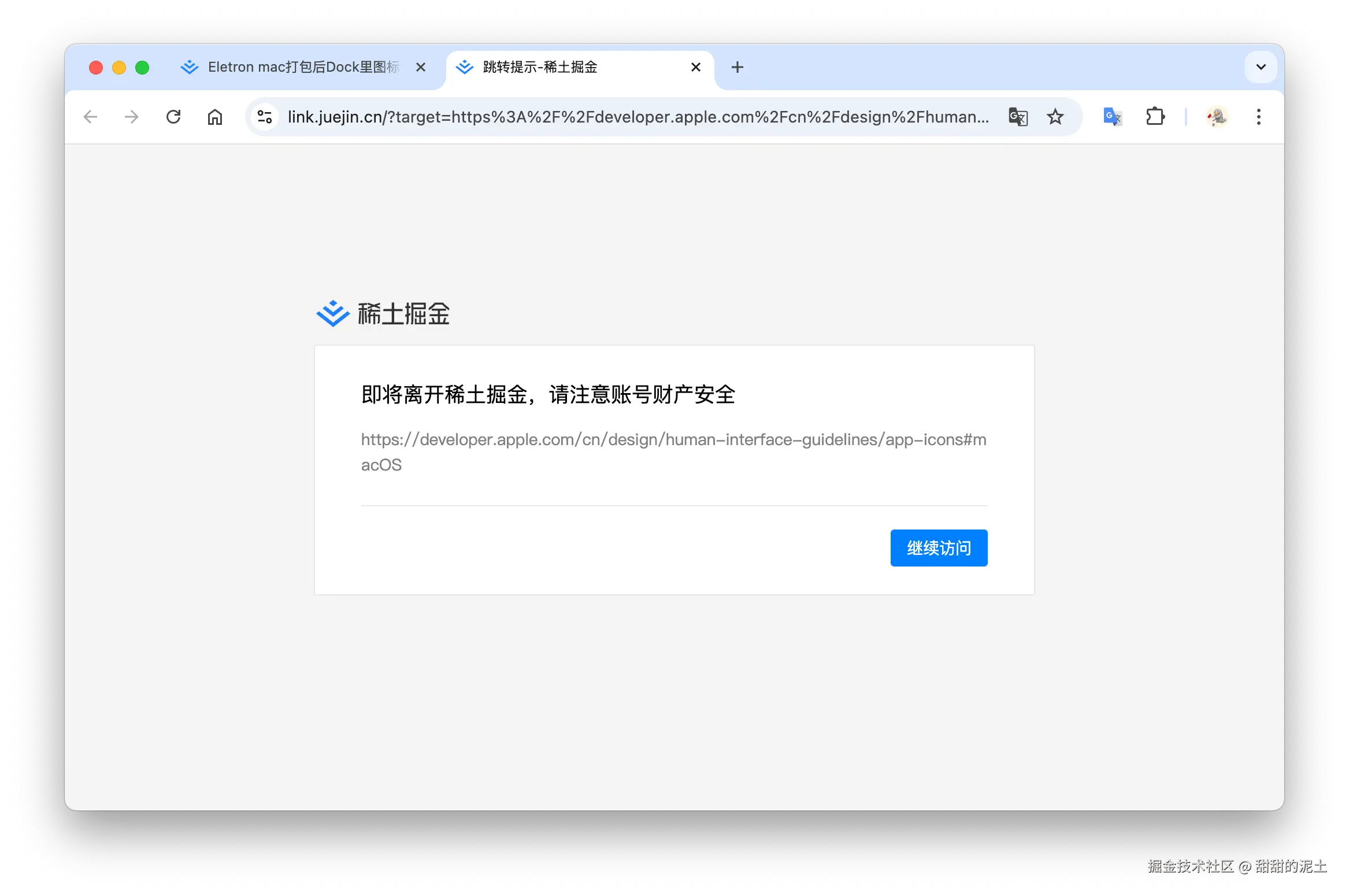
Task: Click the browser profile avatar
Action: (x=1217, y=117)
